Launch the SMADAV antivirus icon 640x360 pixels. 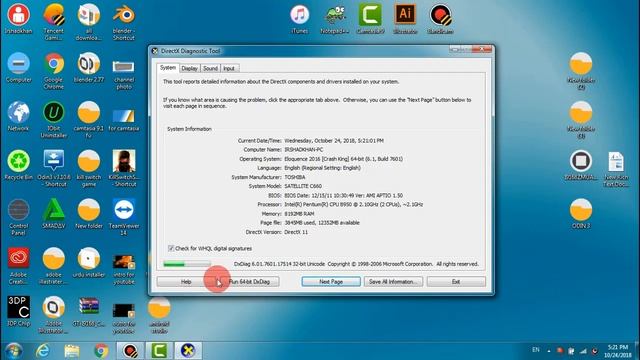[x=53, y=213]
